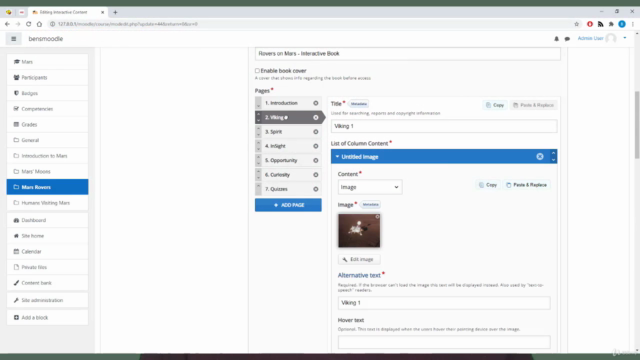Screen dimensions: 640x360
Task: Bookmark this page with the star icon
Action: pyautogui.click(x=576, y=24)
